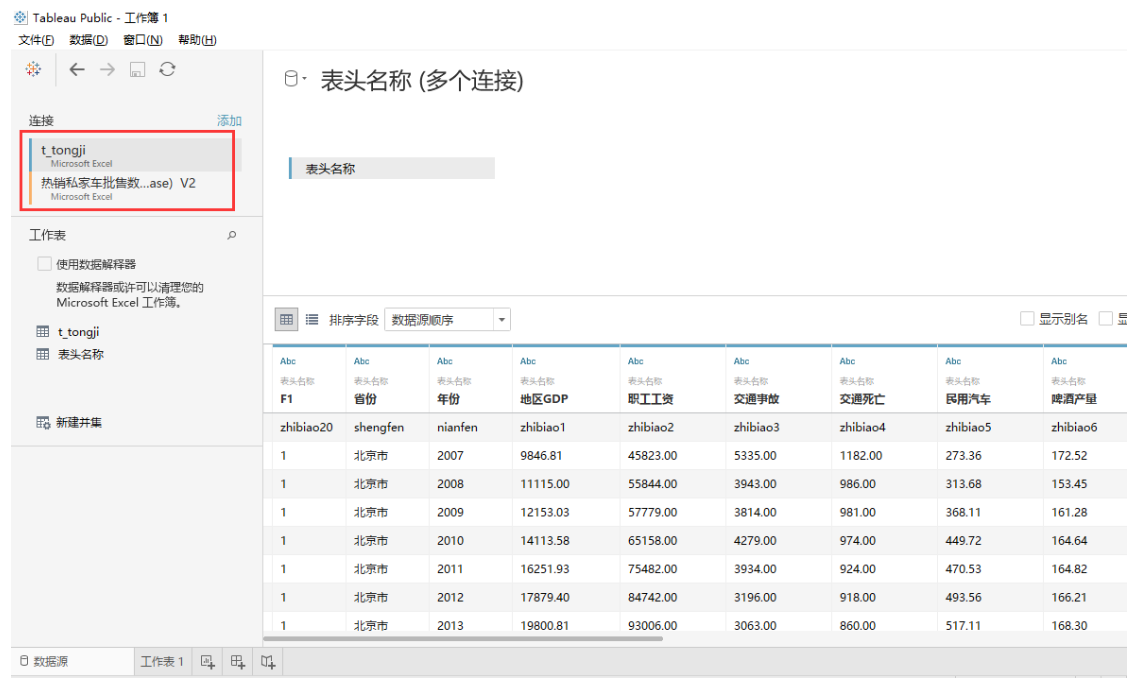The image size is (1135, 682).
Task: Click the table icon next to 表头名称 sheet
Action: (43, 354)
